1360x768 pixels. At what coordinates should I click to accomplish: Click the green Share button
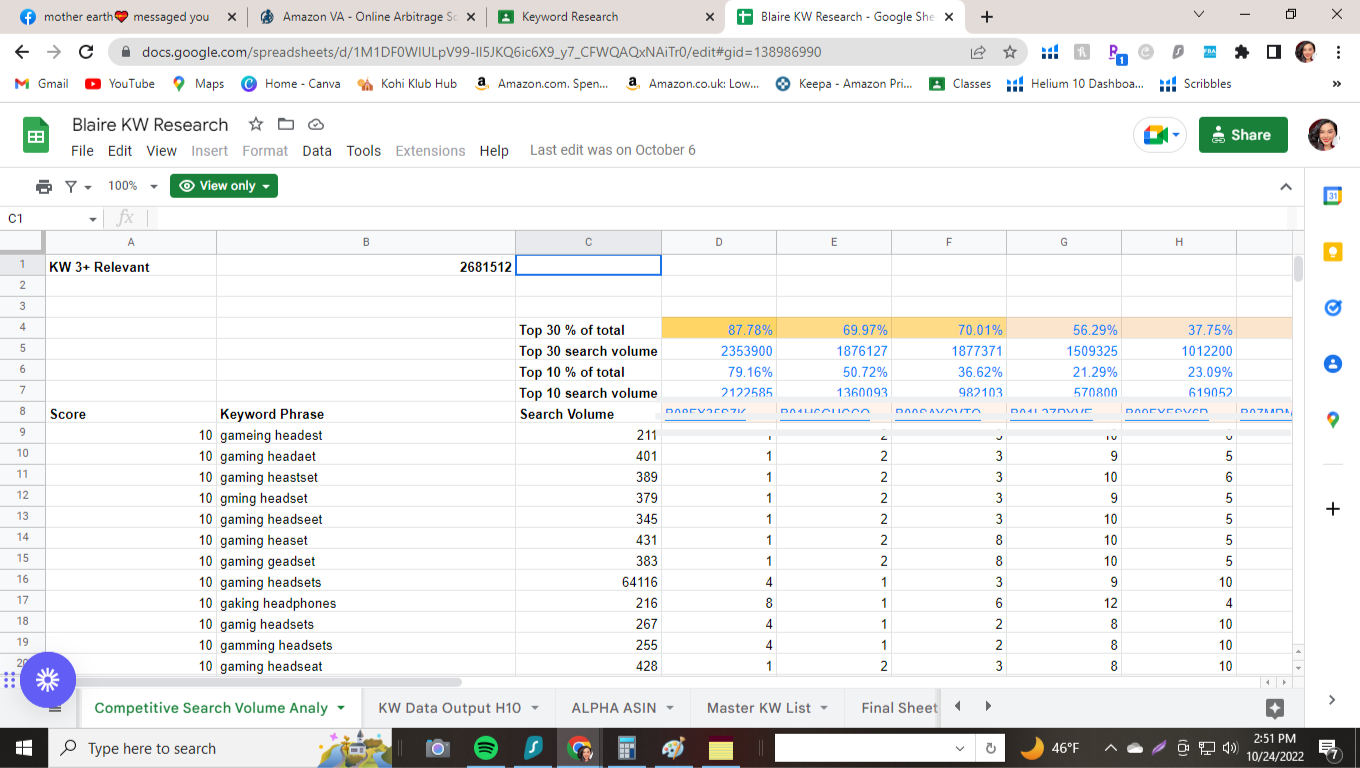tap(1243, 135)
